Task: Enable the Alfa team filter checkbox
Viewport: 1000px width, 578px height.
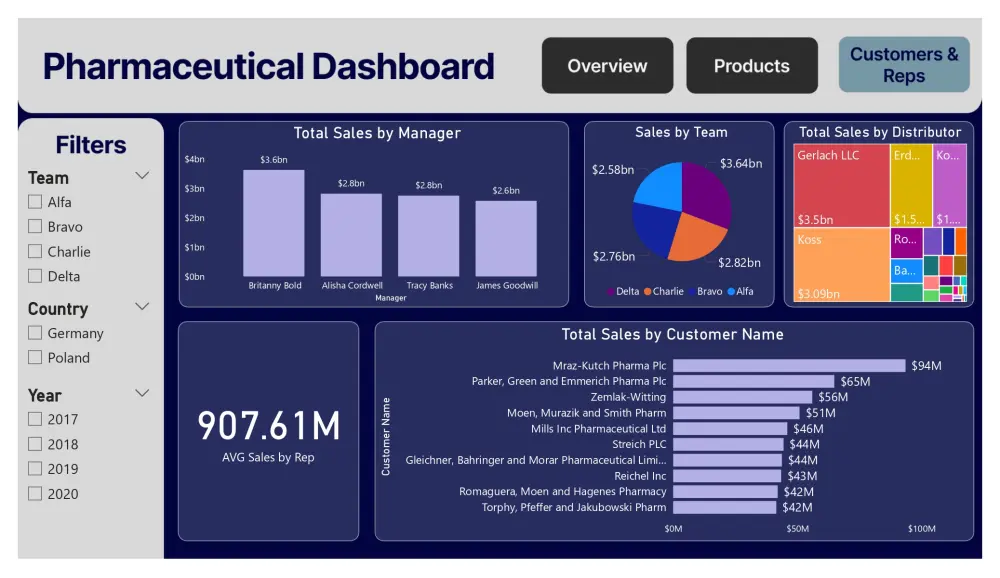Action: [35, 201]
